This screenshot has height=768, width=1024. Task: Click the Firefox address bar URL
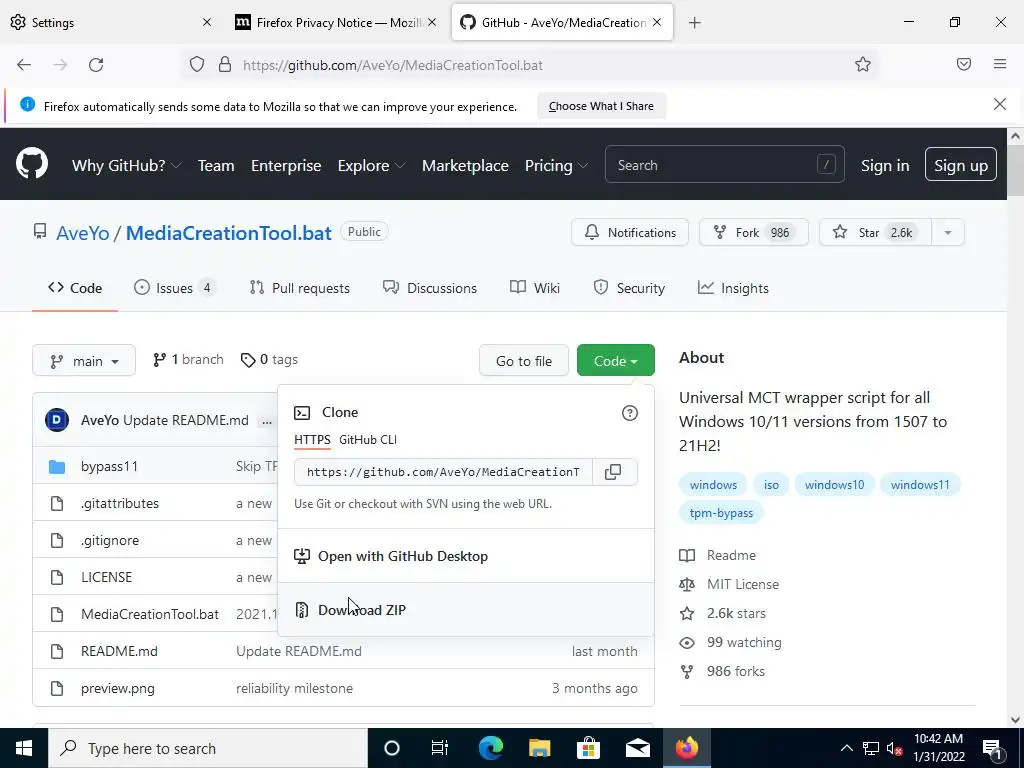pyautogui.click(x=392, y=65)
